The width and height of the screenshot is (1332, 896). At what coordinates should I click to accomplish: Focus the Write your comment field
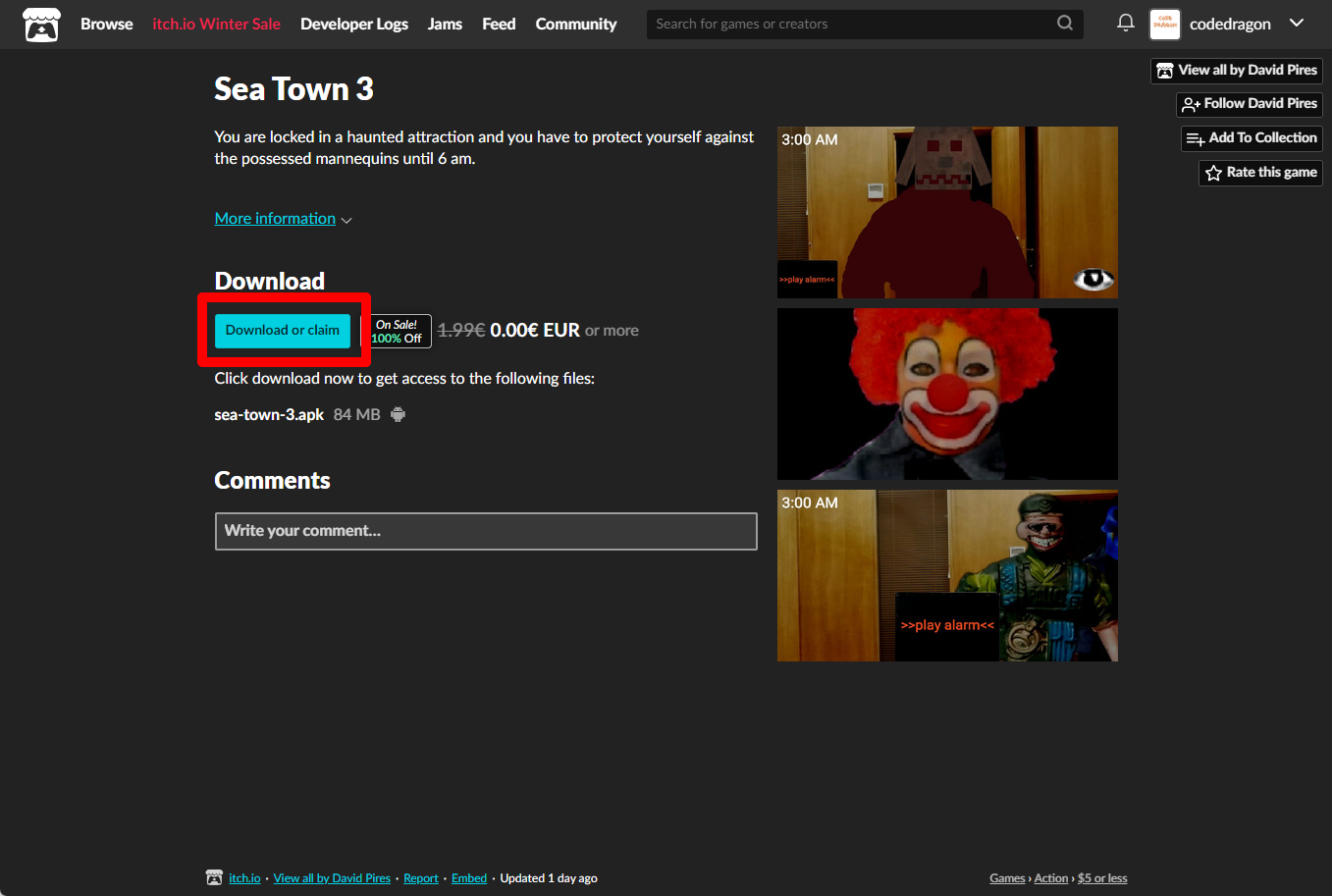point(486,531)
